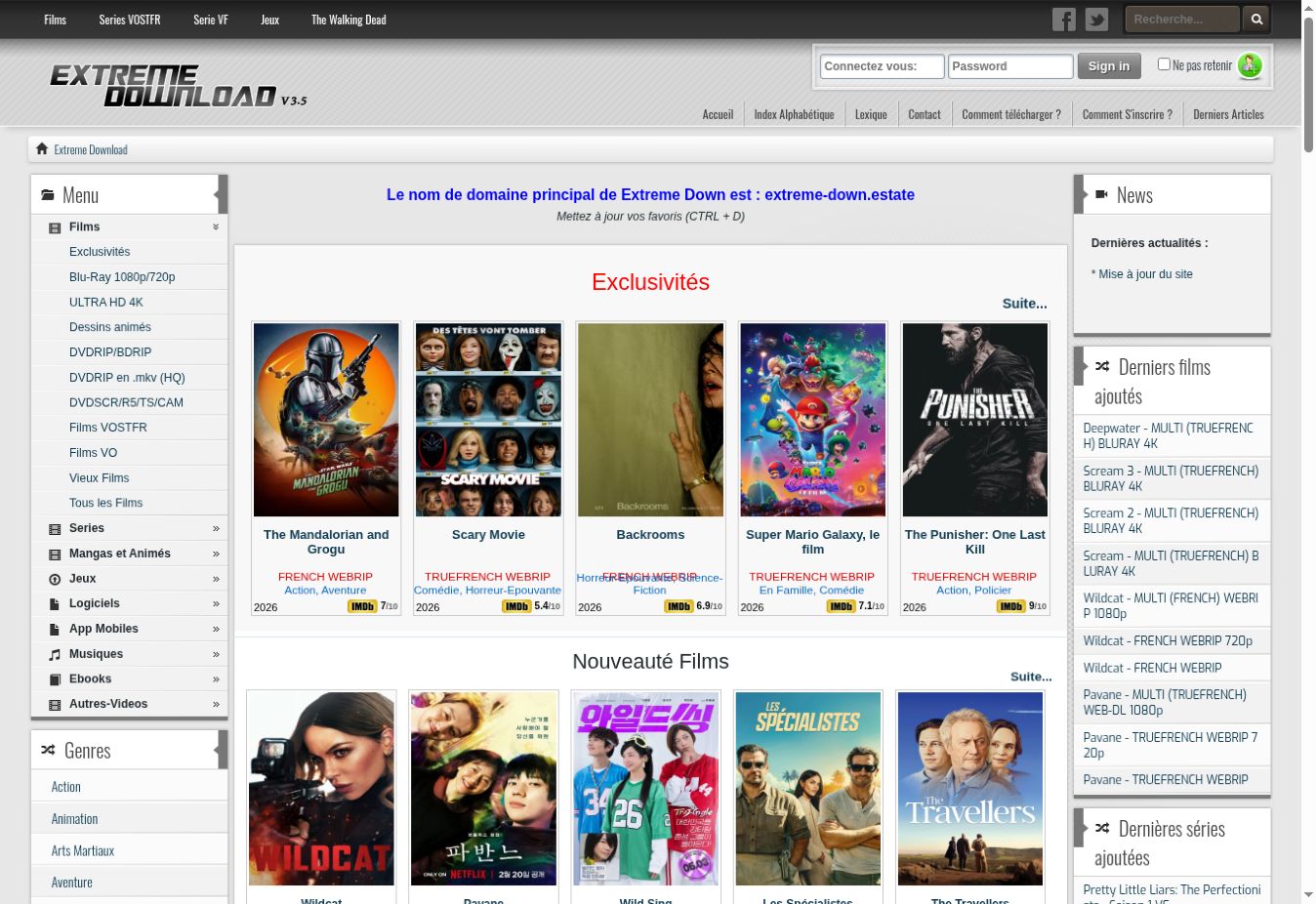Open 'Comment télécharger ?' tab

coord(1011,114)
